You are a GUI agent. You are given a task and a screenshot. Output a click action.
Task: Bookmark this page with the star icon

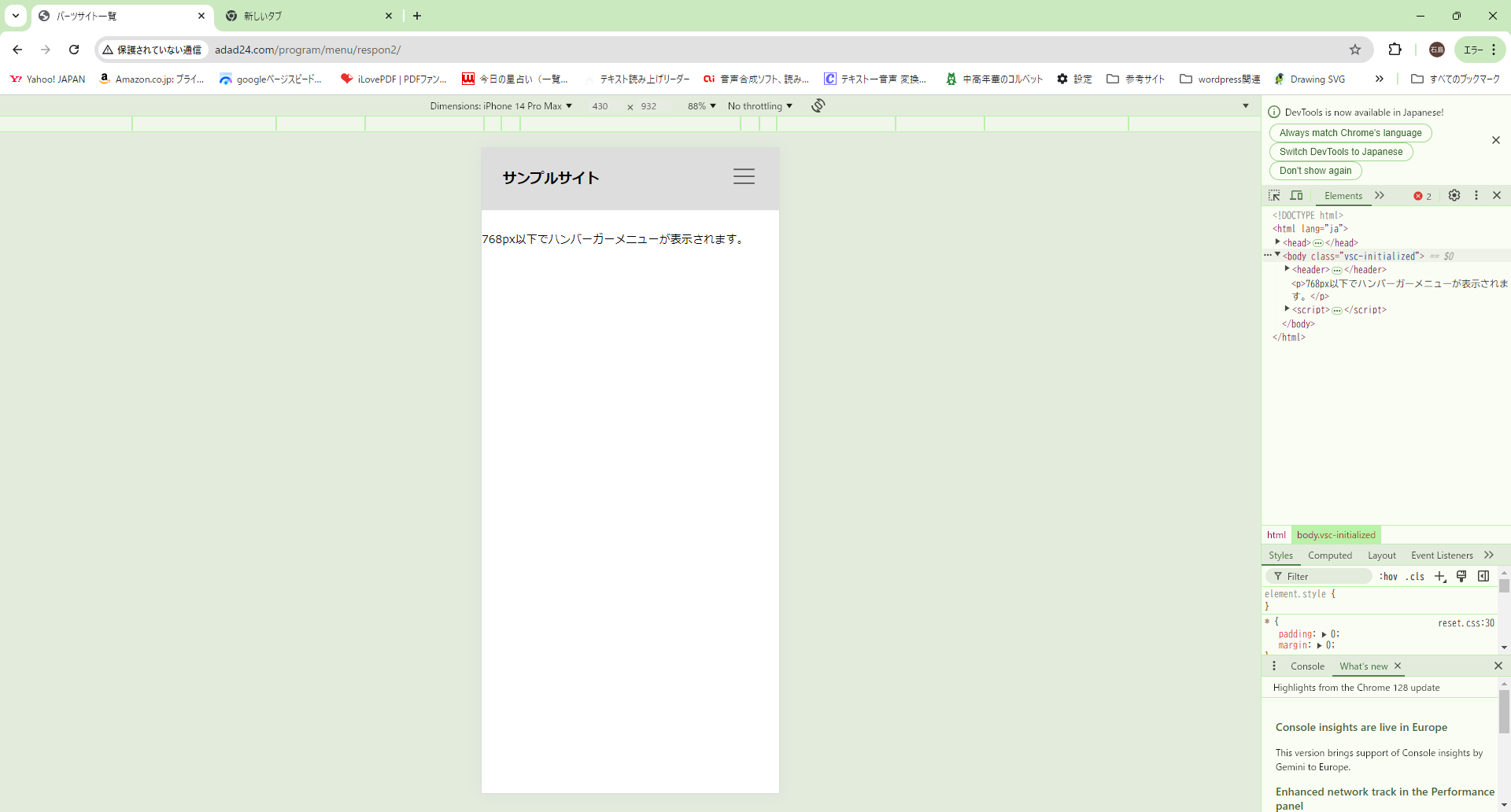[1355, 50]
